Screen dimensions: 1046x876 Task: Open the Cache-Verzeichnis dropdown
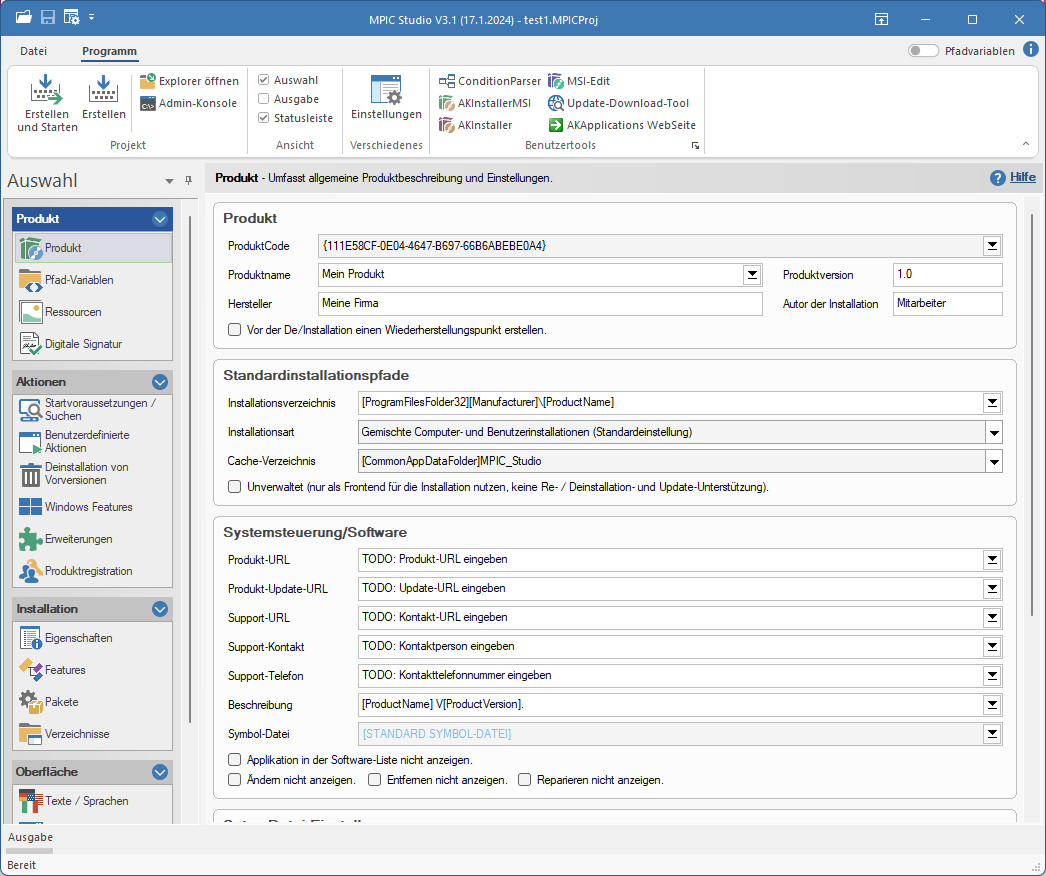(x=993, y=461)
